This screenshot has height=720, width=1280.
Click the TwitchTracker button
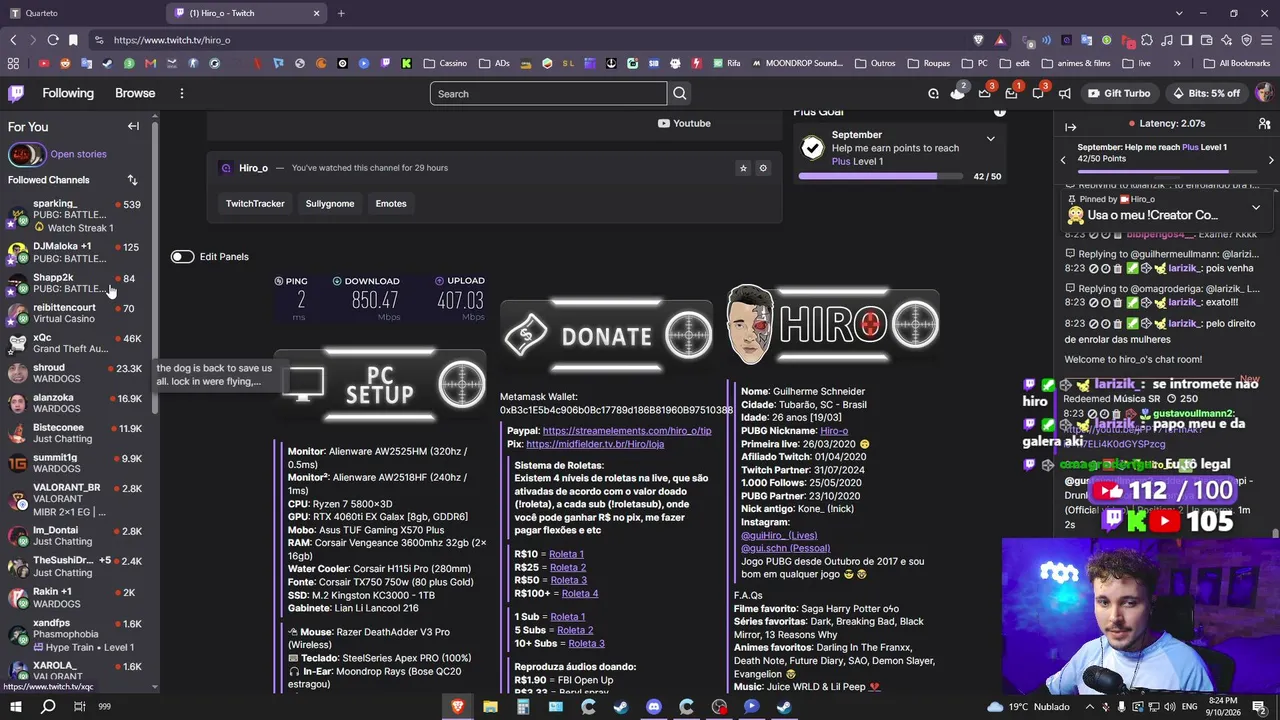click(255, 203)
